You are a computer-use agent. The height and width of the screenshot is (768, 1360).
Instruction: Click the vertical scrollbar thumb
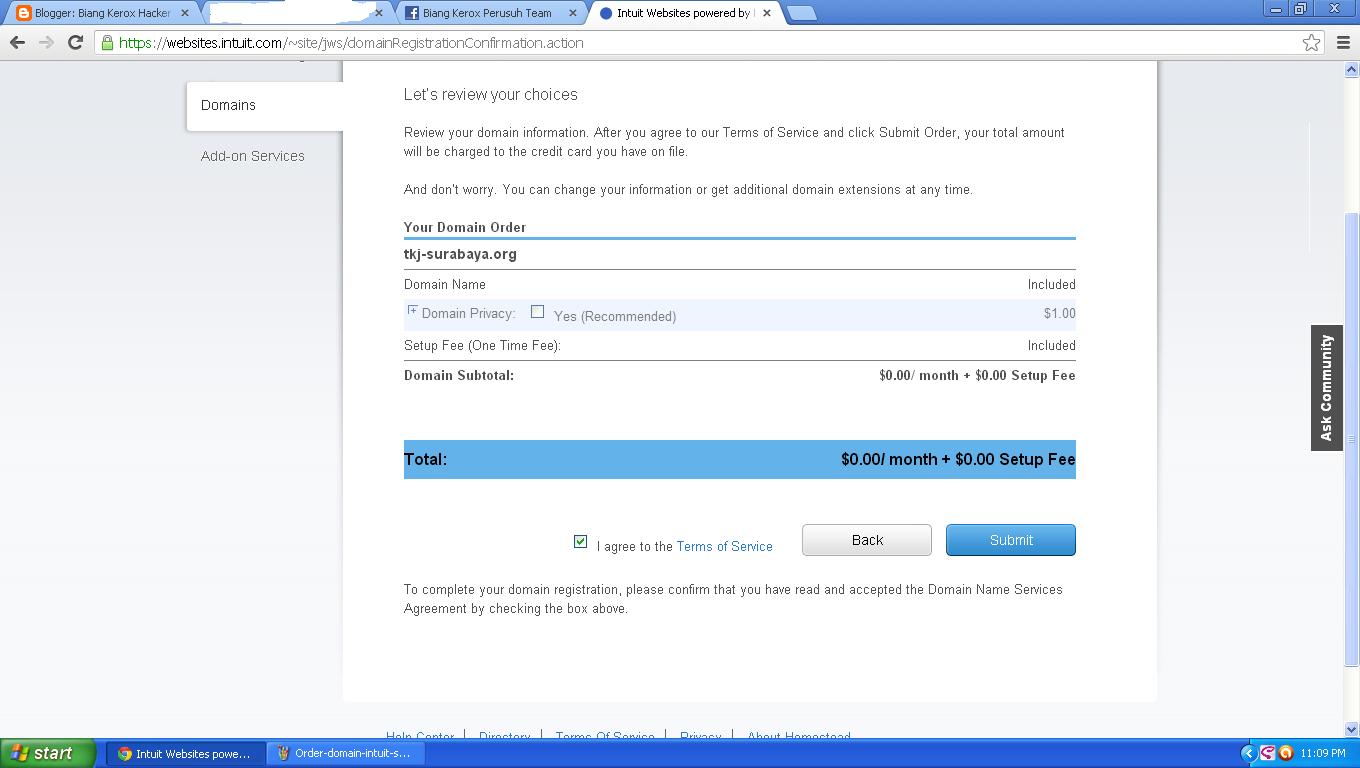pyautogui.click(x=1351, y=439)
